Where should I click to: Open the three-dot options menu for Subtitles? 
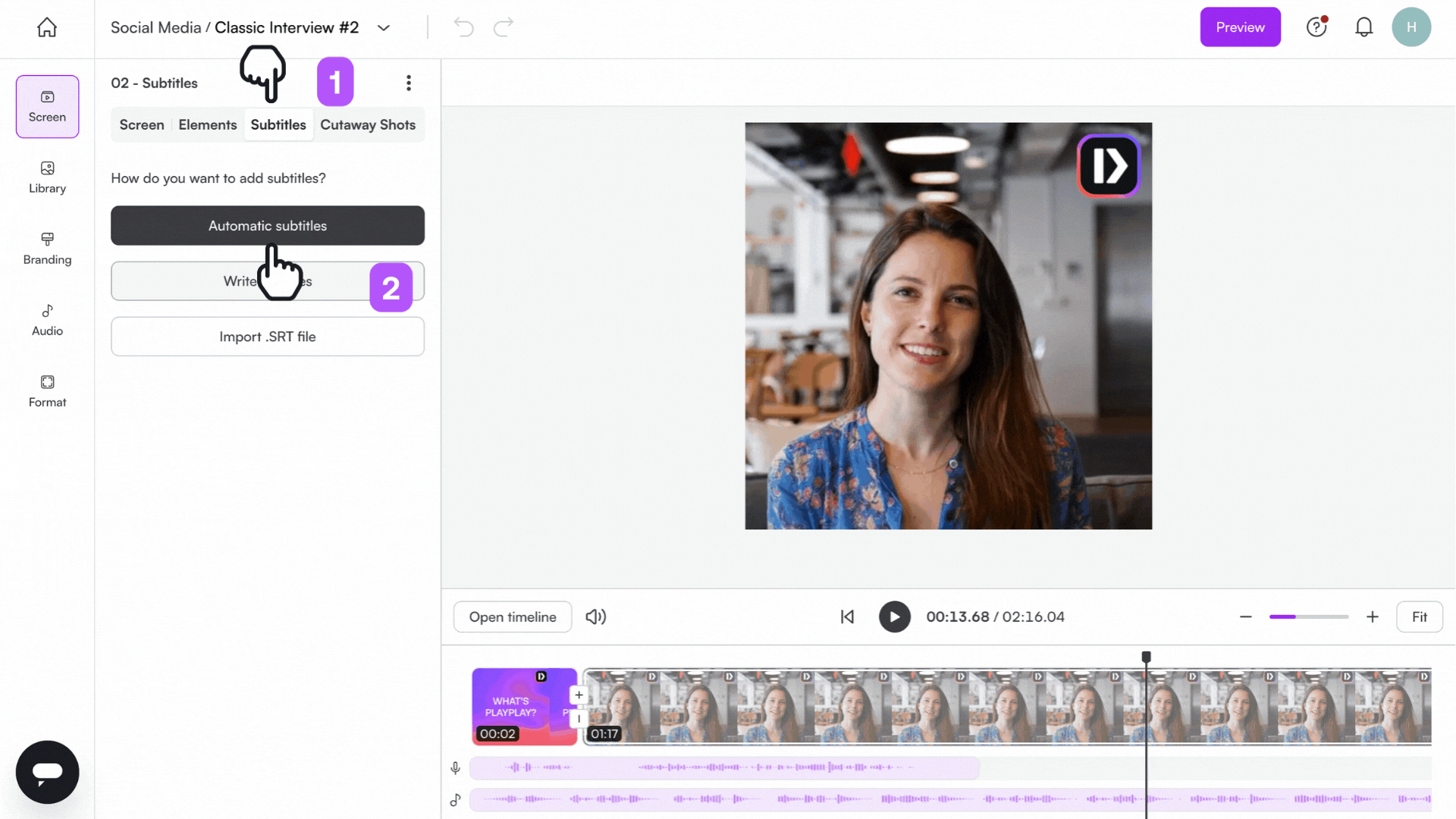[409, 83]
